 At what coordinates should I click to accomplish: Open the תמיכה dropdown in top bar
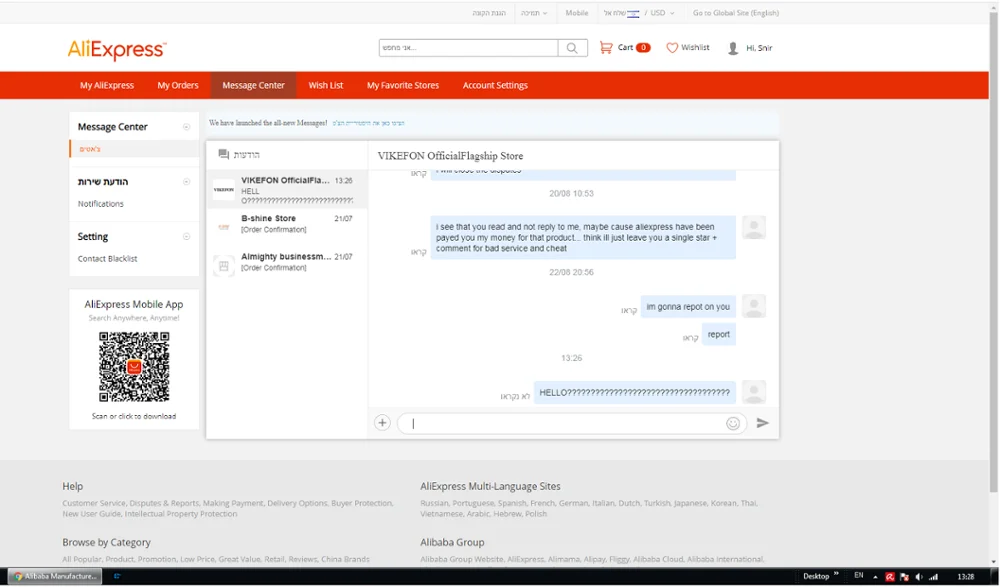click(534, 13)
